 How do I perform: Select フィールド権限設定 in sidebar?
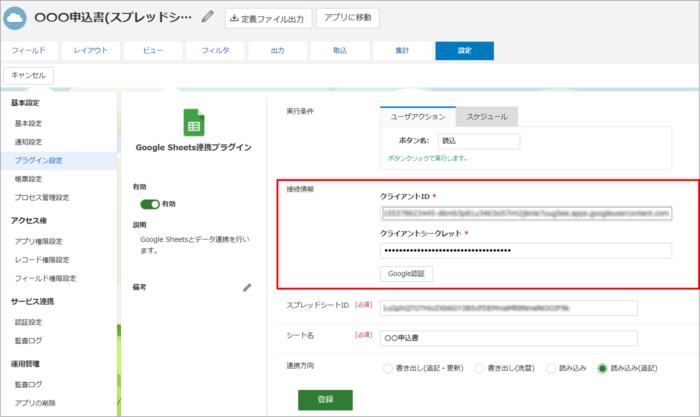46,279
